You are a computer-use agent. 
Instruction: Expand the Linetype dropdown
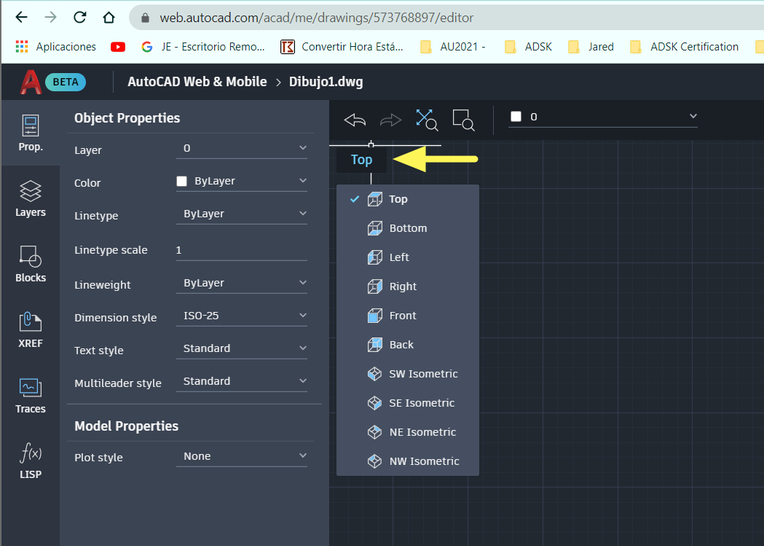coord(242,214)
